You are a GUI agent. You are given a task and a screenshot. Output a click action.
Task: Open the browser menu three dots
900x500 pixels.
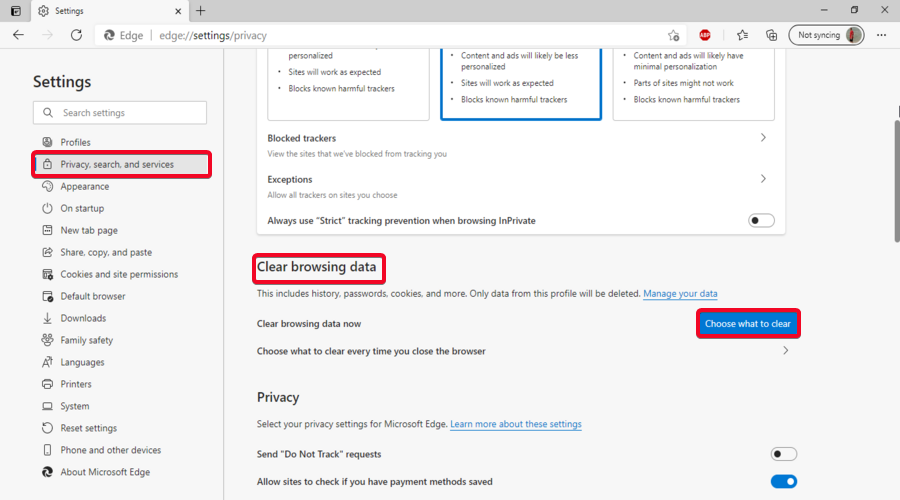tap(882, 35)
